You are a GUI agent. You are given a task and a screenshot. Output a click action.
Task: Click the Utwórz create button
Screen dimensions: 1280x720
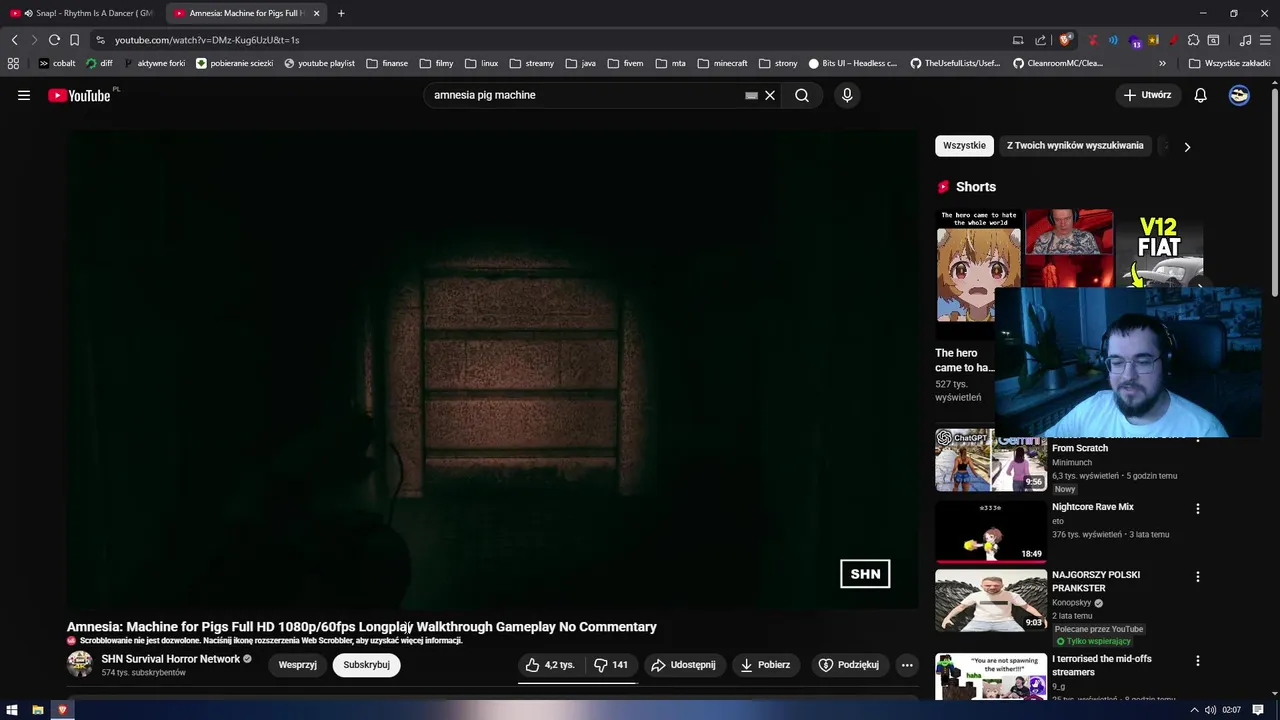click(1147, 95)
